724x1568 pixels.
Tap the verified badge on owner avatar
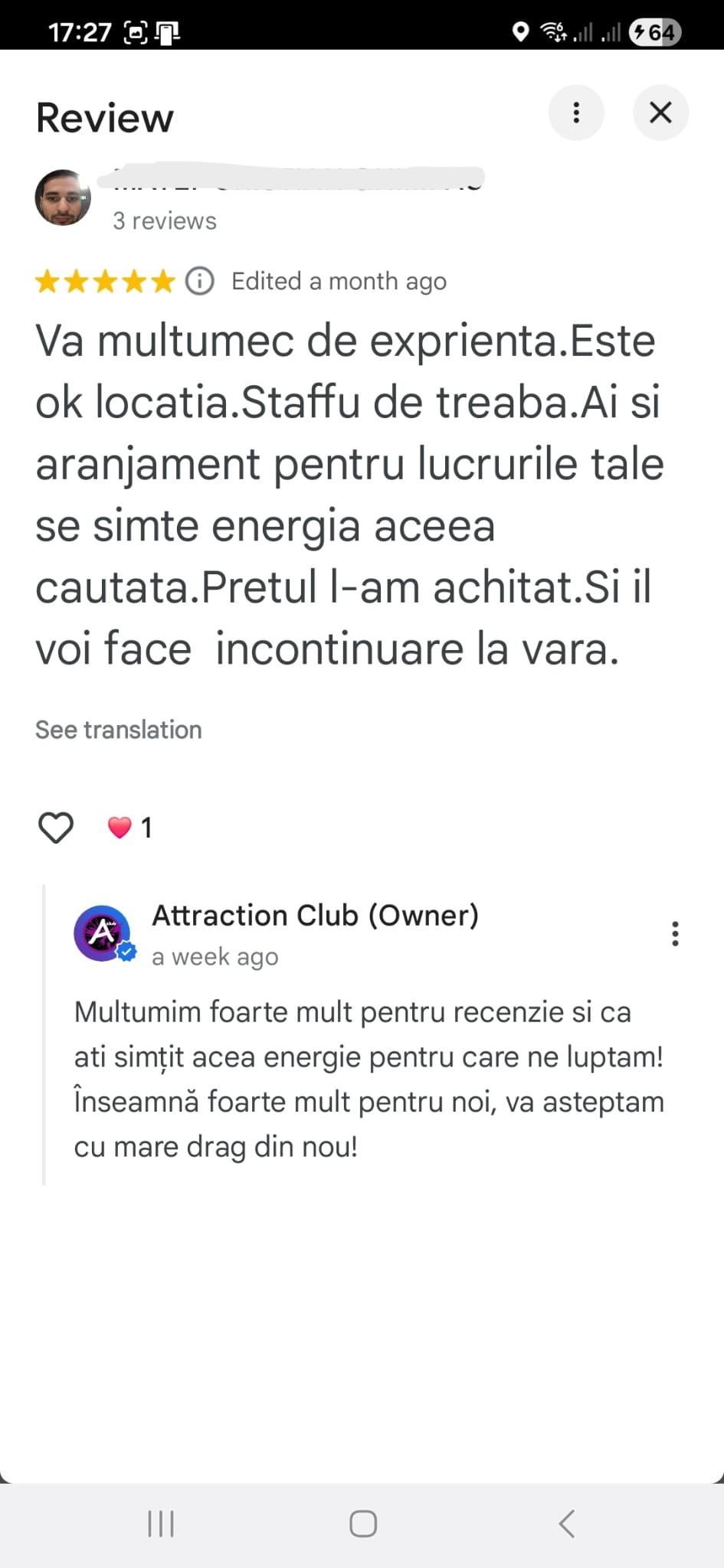126,952
